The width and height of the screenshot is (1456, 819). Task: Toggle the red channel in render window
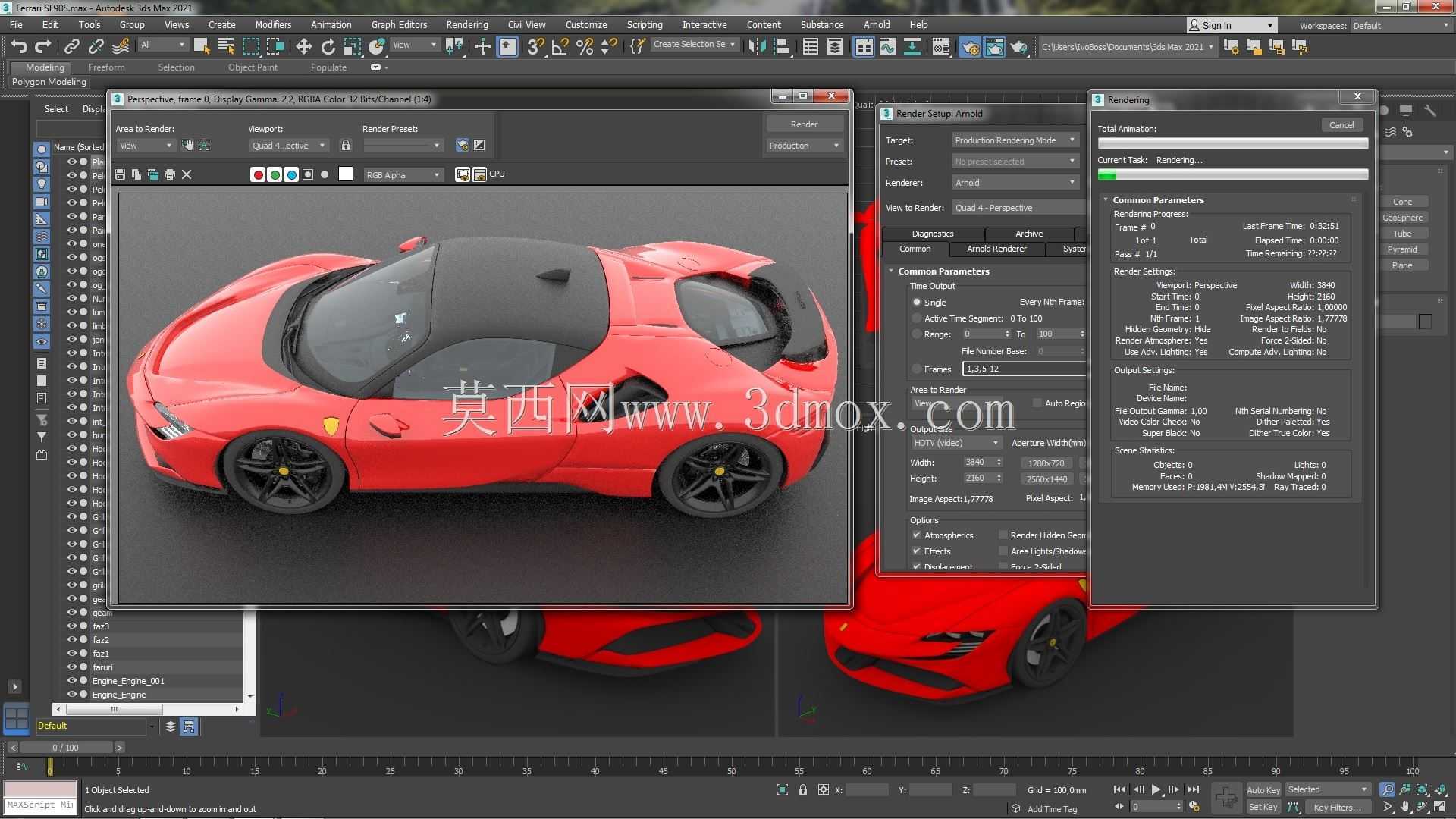[258, 174]
